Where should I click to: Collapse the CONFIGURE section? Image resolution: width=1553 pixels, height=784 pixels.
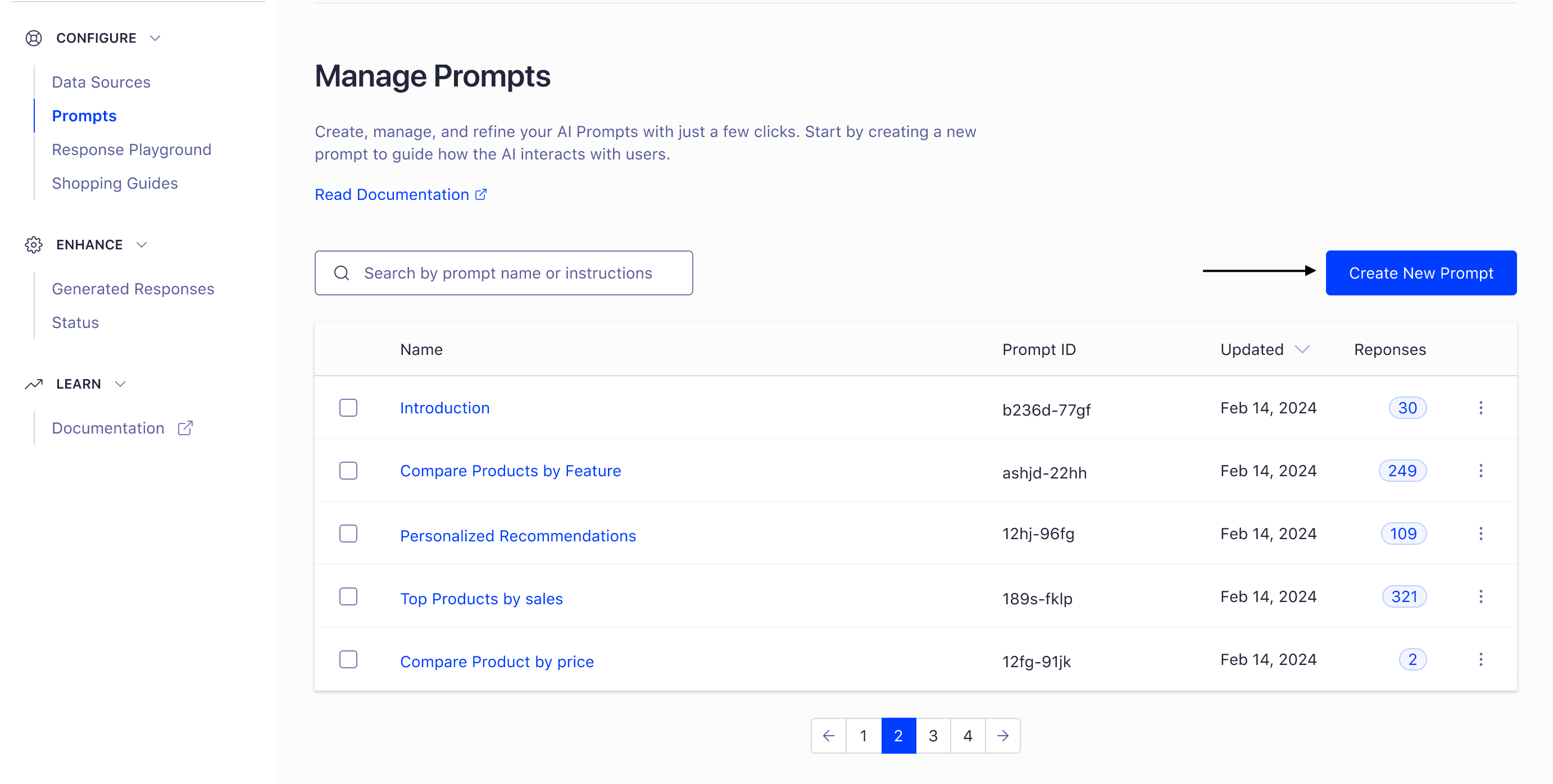(x=155, y=38)
